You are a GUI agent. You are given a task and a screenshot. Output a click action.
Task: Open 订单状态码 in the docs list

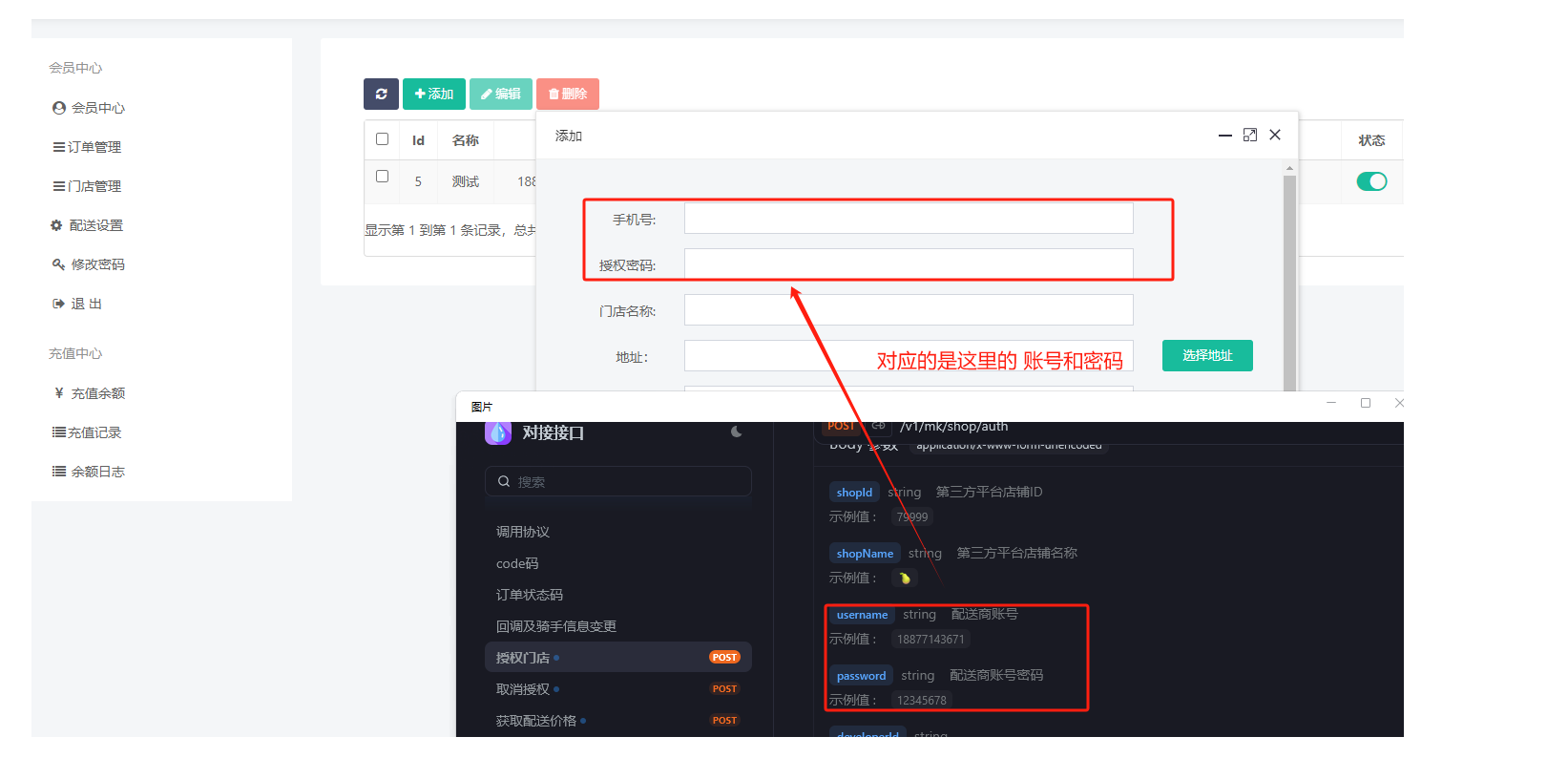pos(530,595)
